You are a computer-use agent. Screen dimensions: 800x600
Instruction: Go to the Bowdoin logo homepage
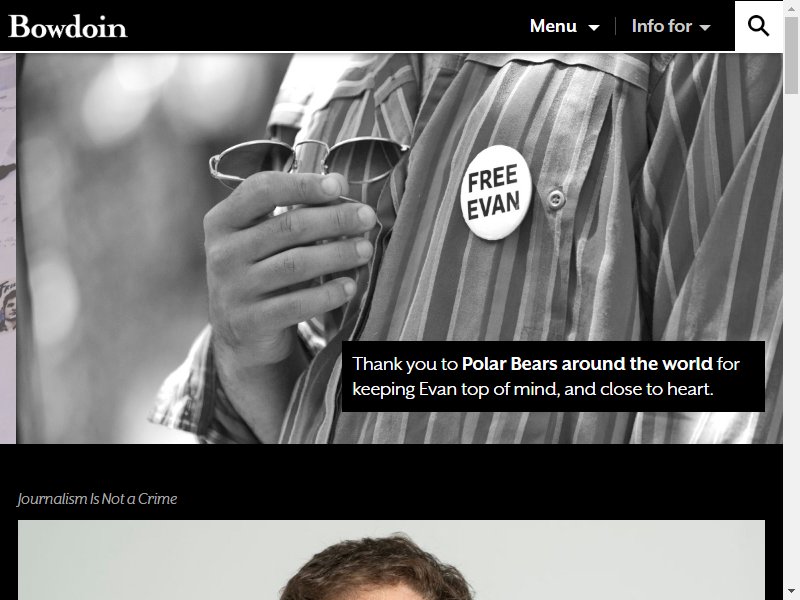[68, 27]
